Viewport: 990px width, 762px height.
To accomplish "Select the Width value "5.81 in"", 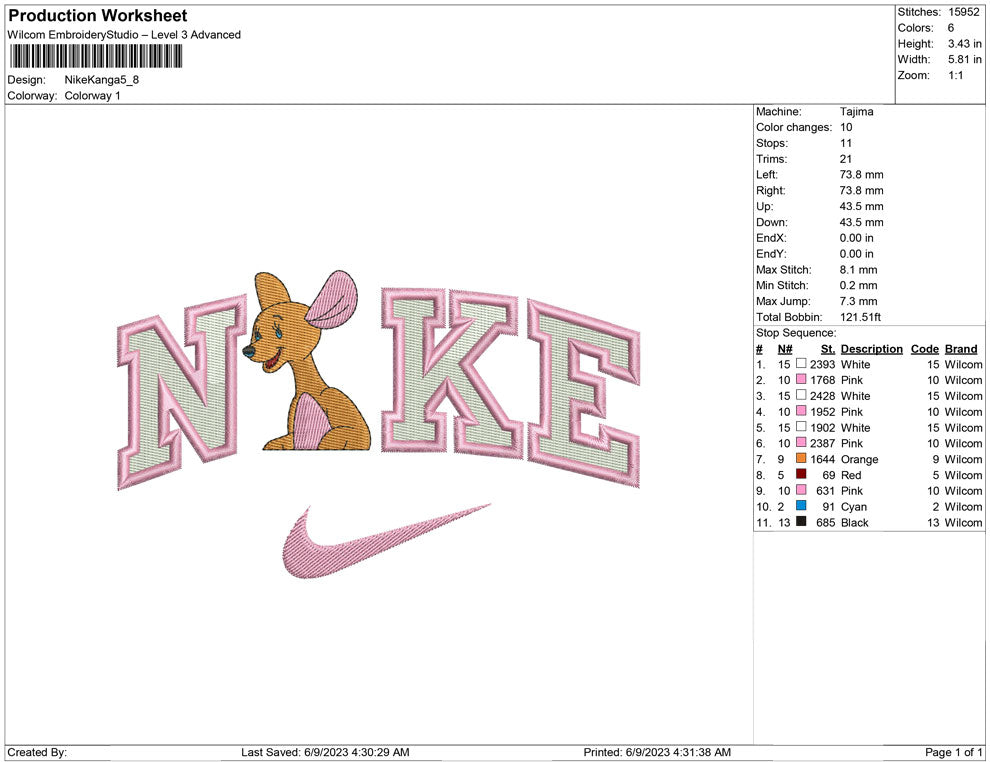I will (x=965, y=59).
